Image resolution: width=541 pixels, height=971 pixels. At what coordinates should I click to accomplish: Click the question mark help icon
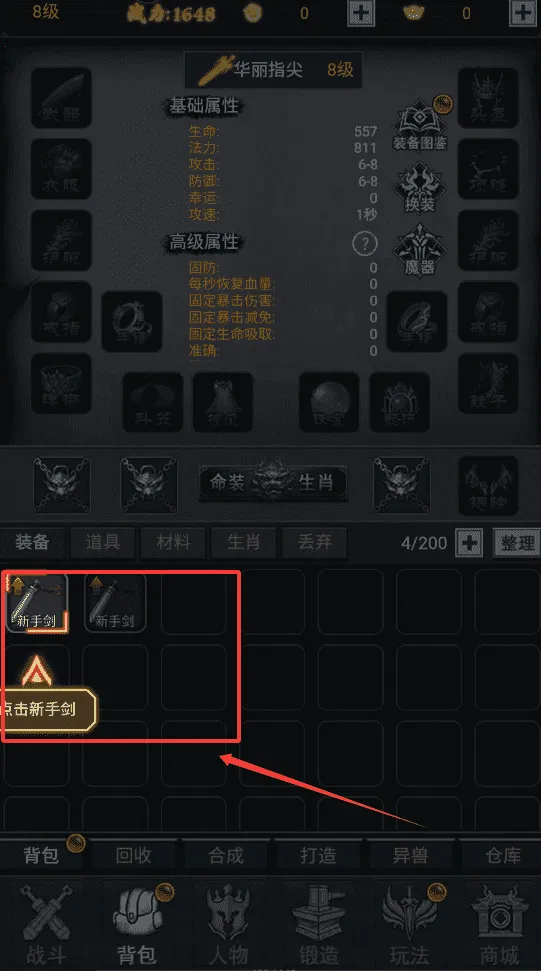pos(365,243)
